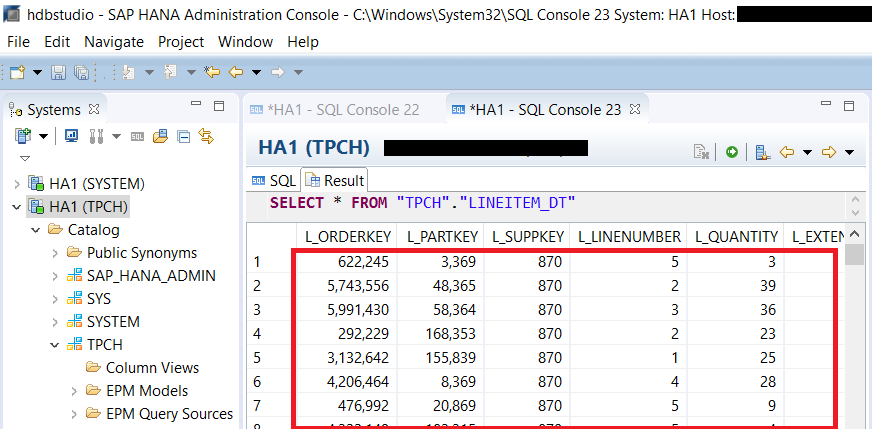Image resolution: width=872 pixels, height=429 pixels.
Task: Maximize the Systems panel
Action: 219,106
